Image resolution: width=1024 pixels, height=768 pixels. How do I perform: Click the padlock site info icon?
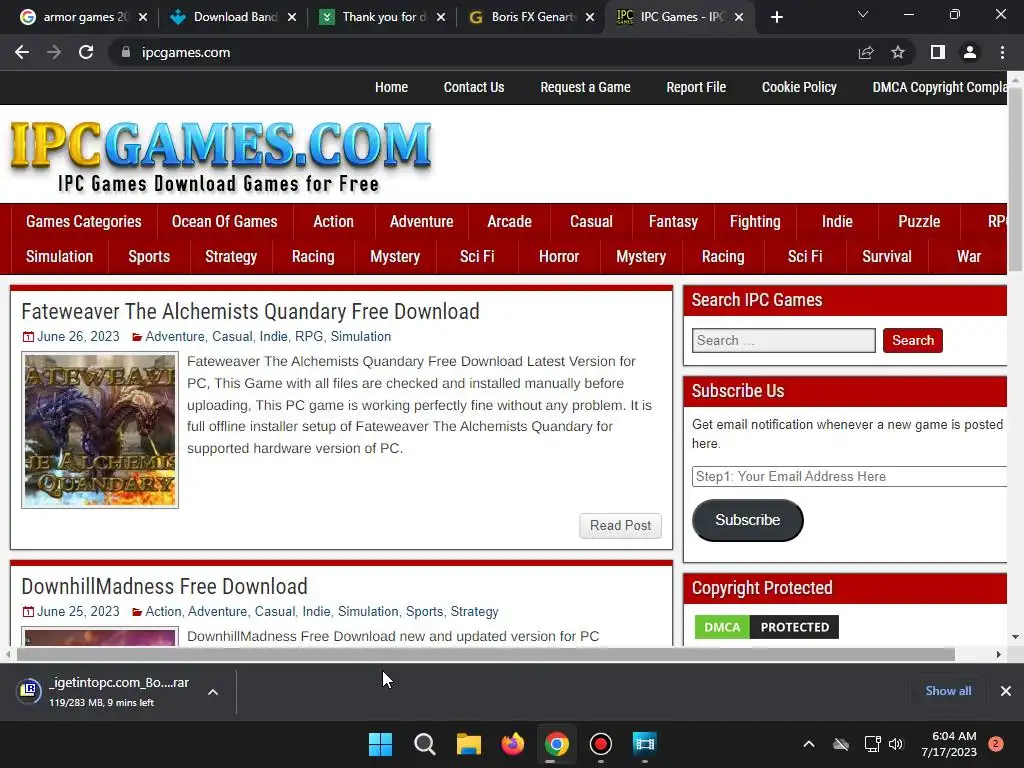[x=125, y=52]
